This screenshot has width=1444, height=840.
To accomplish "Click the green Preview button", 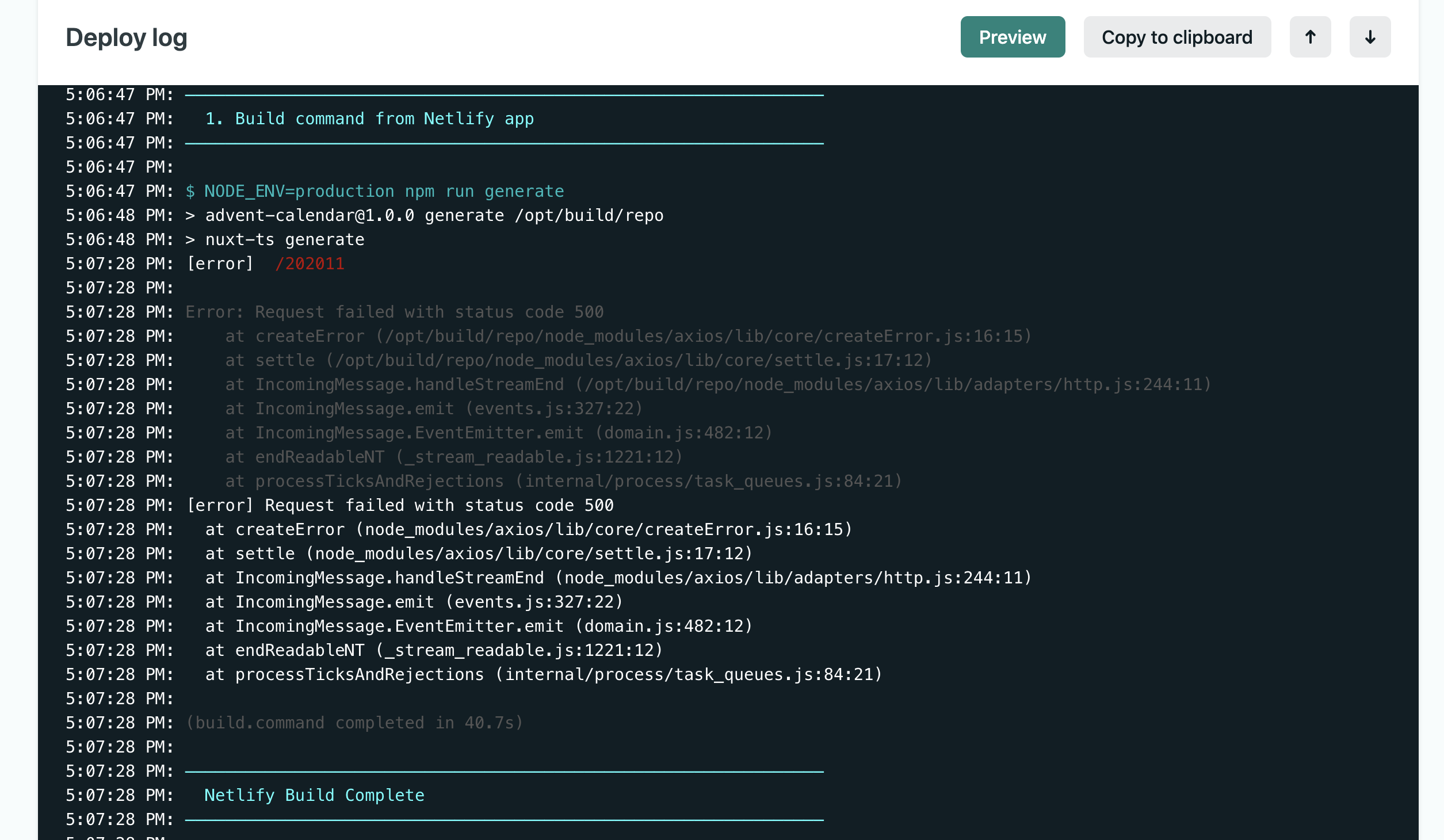I will point(1012,37).
